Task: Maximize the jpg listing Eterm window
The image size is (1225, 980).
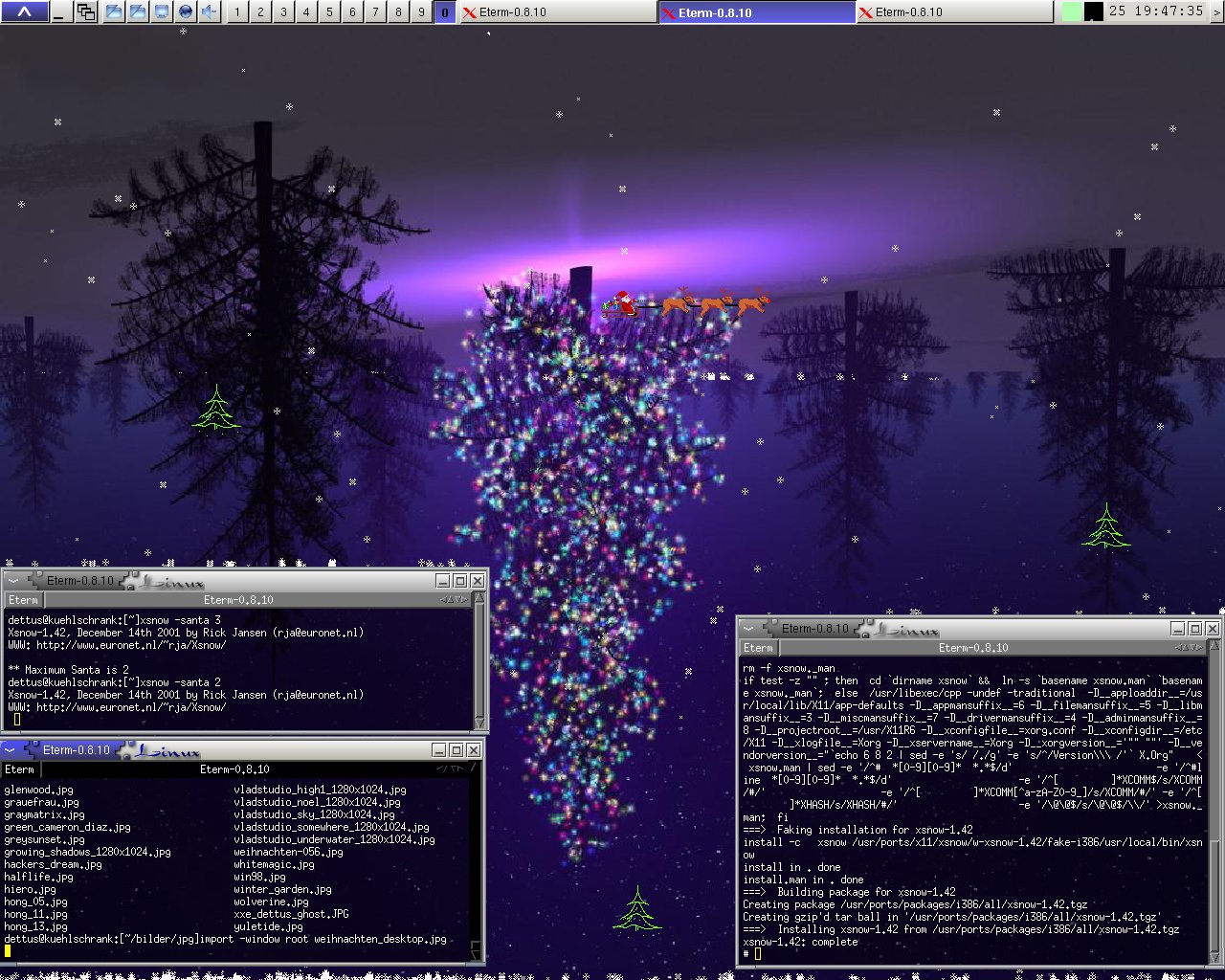Action: 457,750
